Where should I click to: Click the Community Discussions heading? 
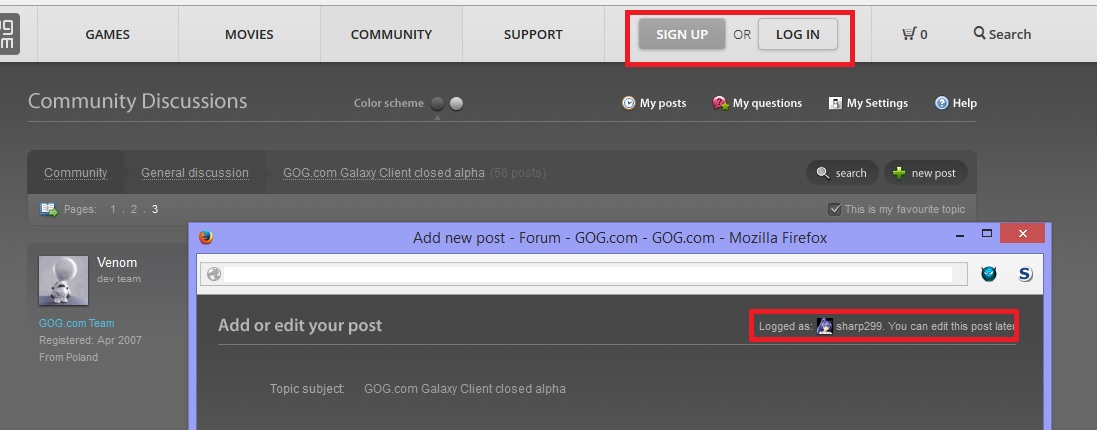[138, 101]
